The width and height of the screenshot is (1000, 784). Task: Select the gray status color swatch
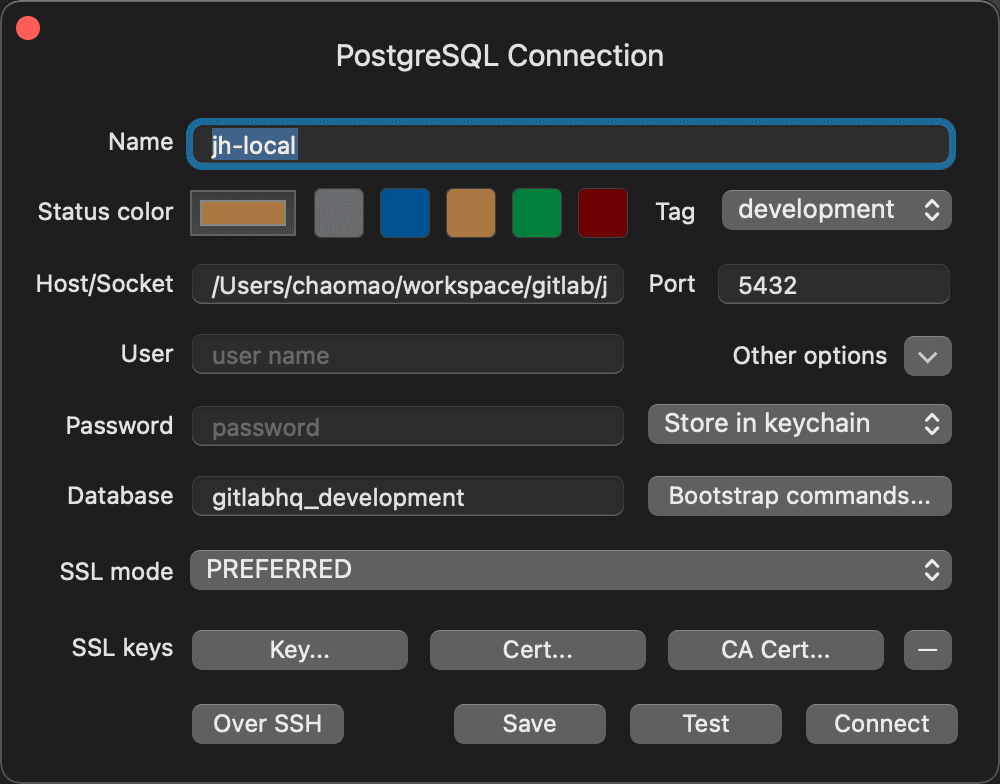coord(339,213)
